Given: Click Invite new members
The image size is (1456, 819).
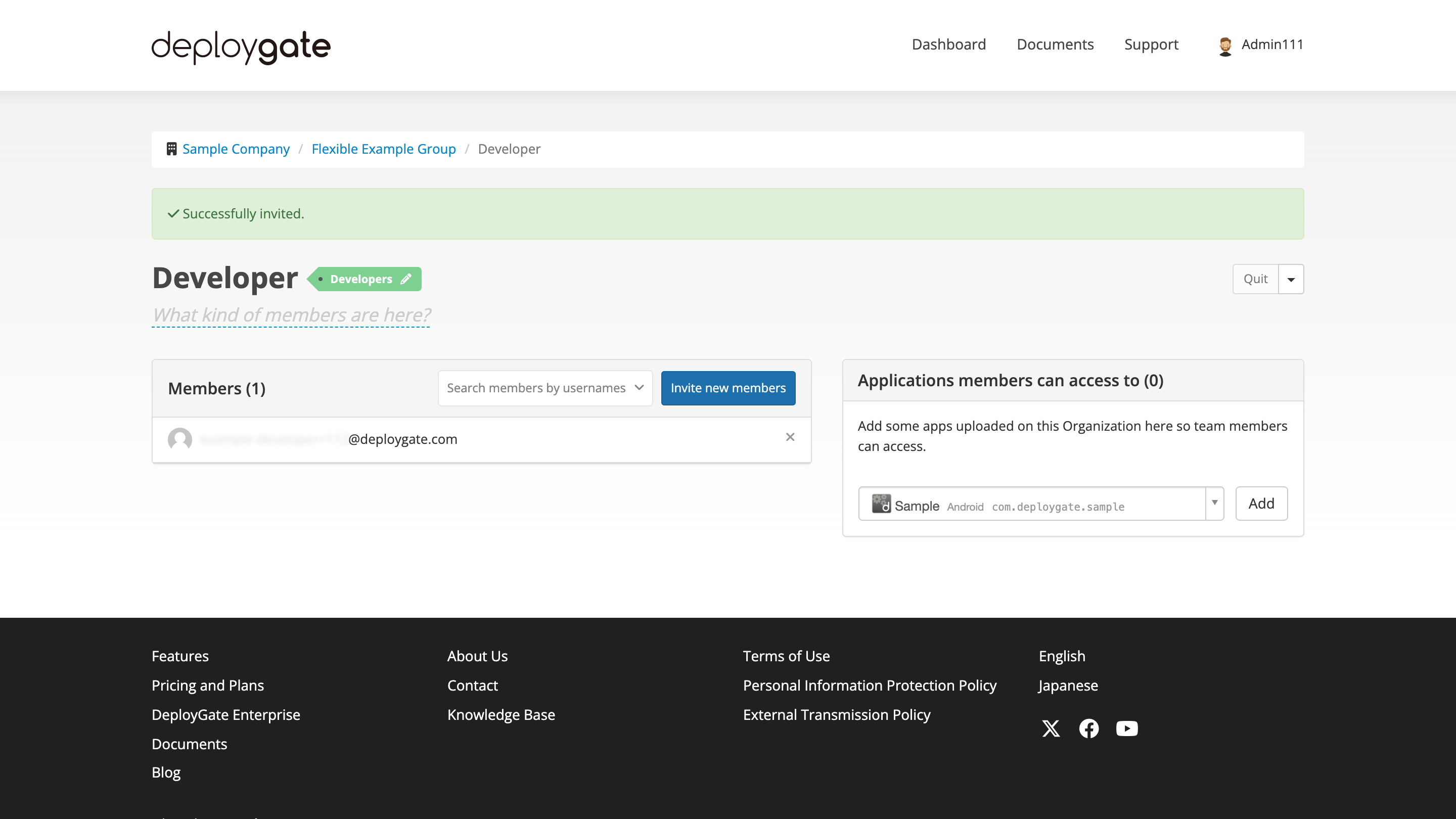Looking at the screenshot, I should click(728, 388).
